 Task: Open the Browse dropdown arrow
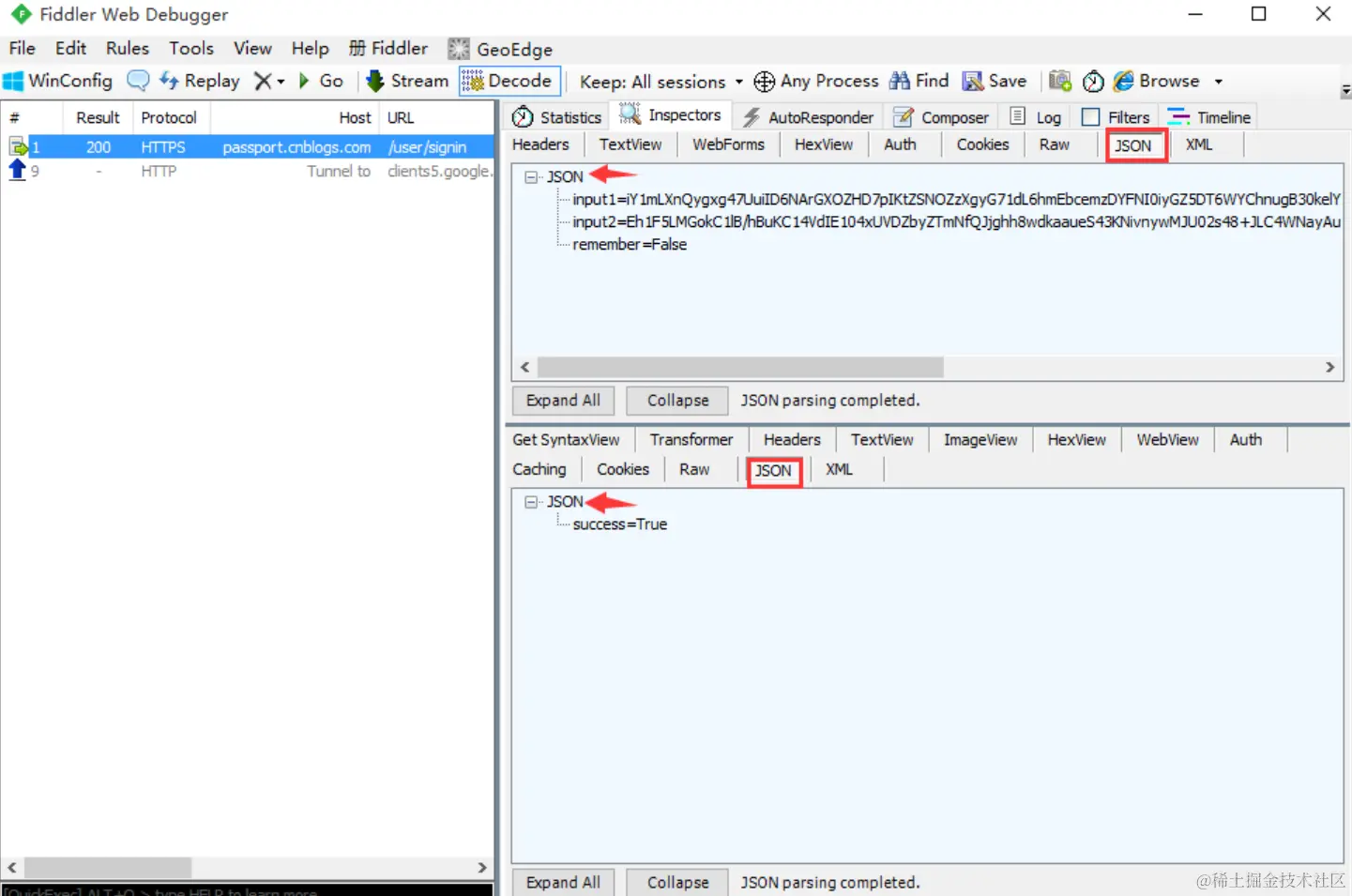click(1219, 82)
